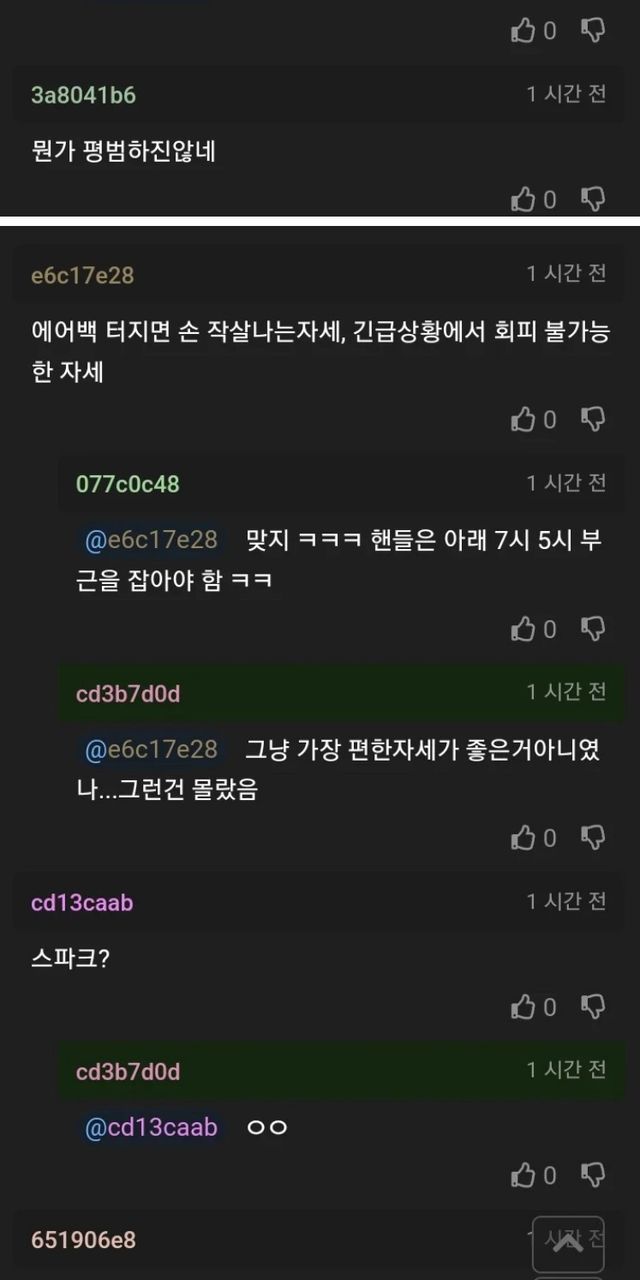Viewport: 640px width, 1280px height.
Task: Dislike e6c17e28's airbag posture comment
Action: 593,420
